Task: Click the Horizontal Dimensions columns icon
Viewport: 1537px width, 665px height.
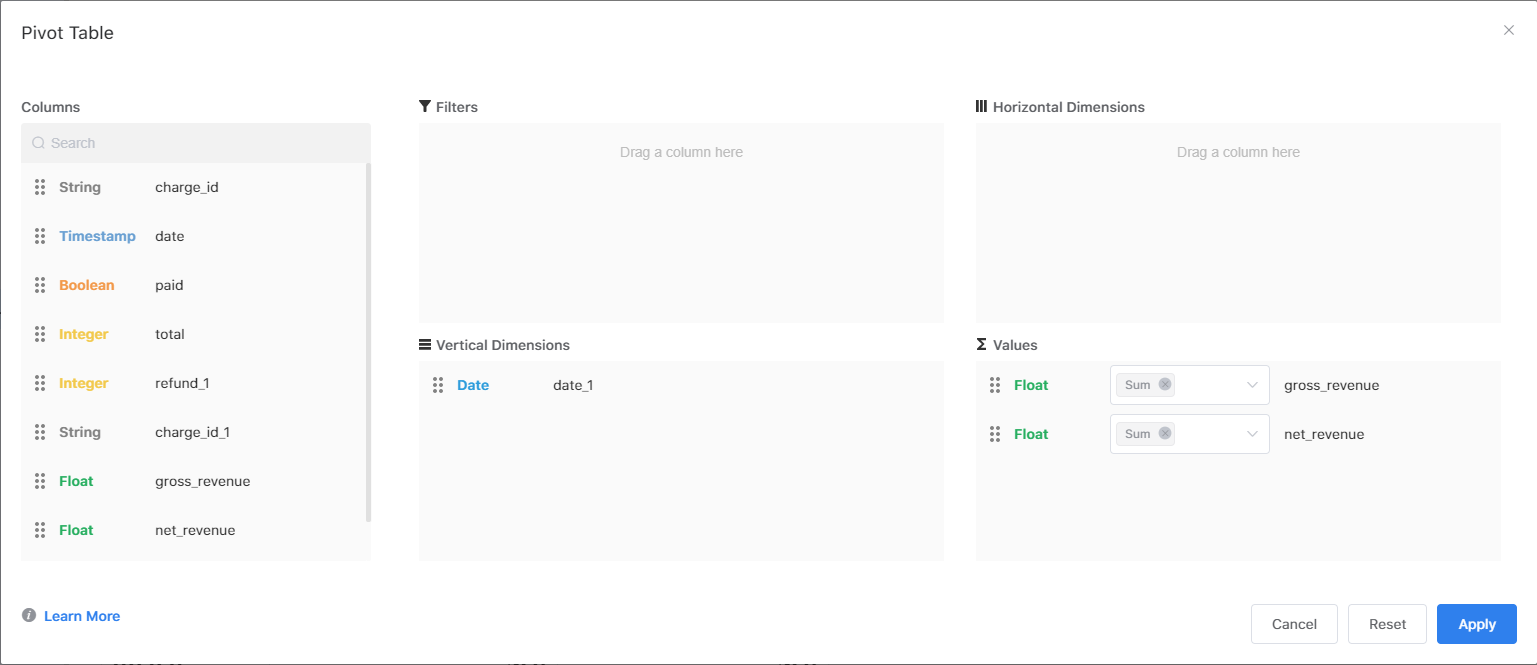Action: (x=981, y=107)
